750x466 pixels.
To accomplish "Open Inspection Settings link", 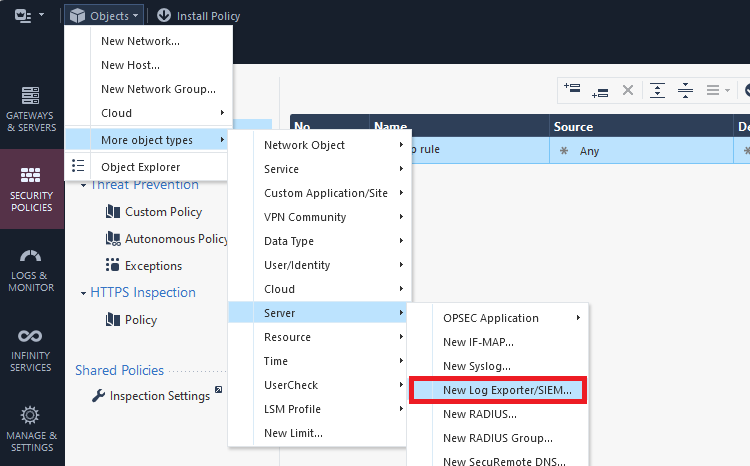I will 160,396.
